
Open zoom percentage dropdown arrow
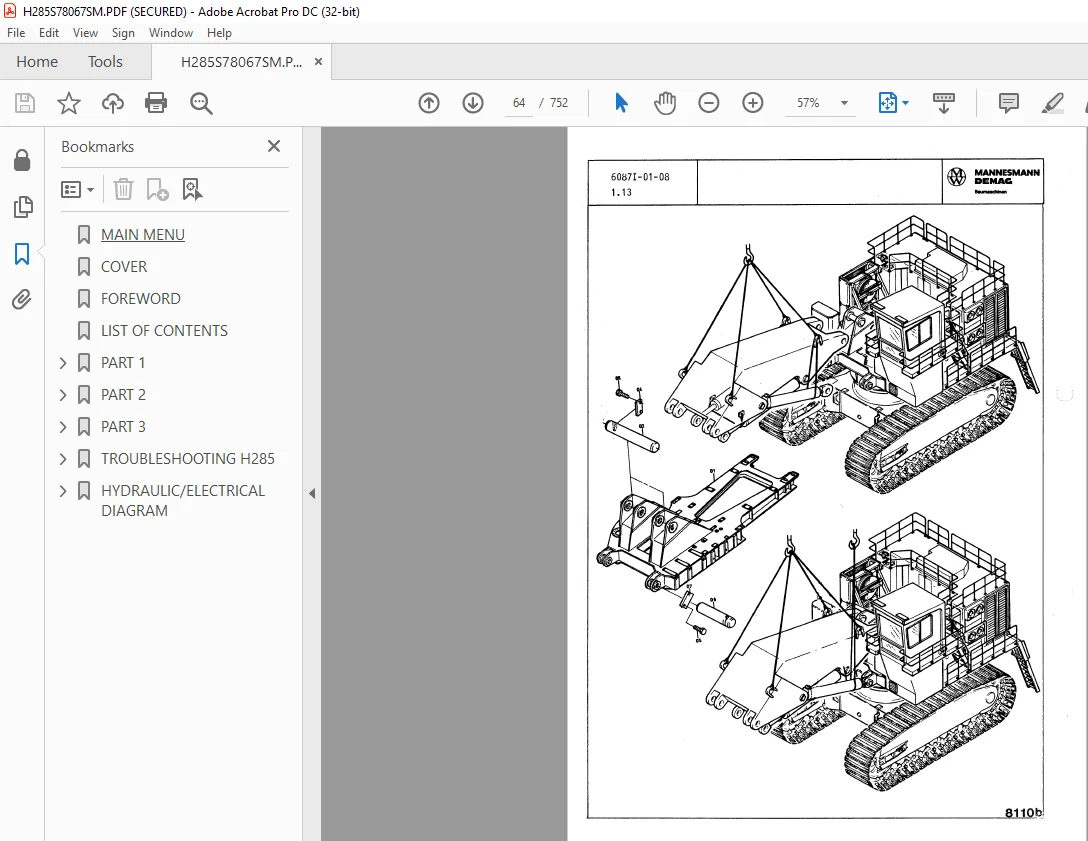pos(844,103)
